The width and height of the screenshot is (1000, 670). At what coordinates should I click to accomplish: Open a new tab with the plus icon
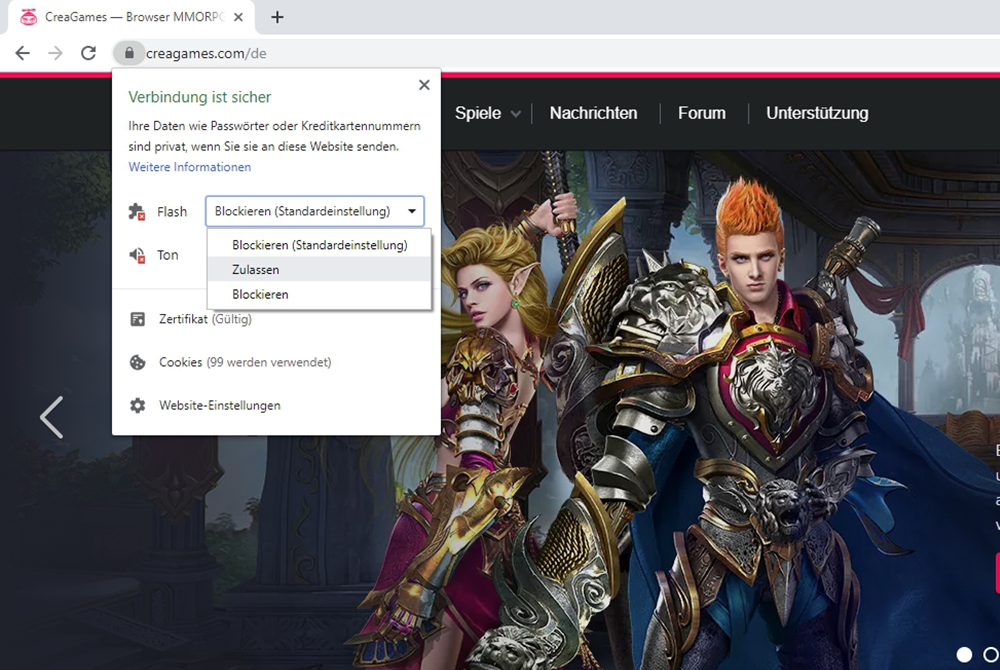coord(278,17)
